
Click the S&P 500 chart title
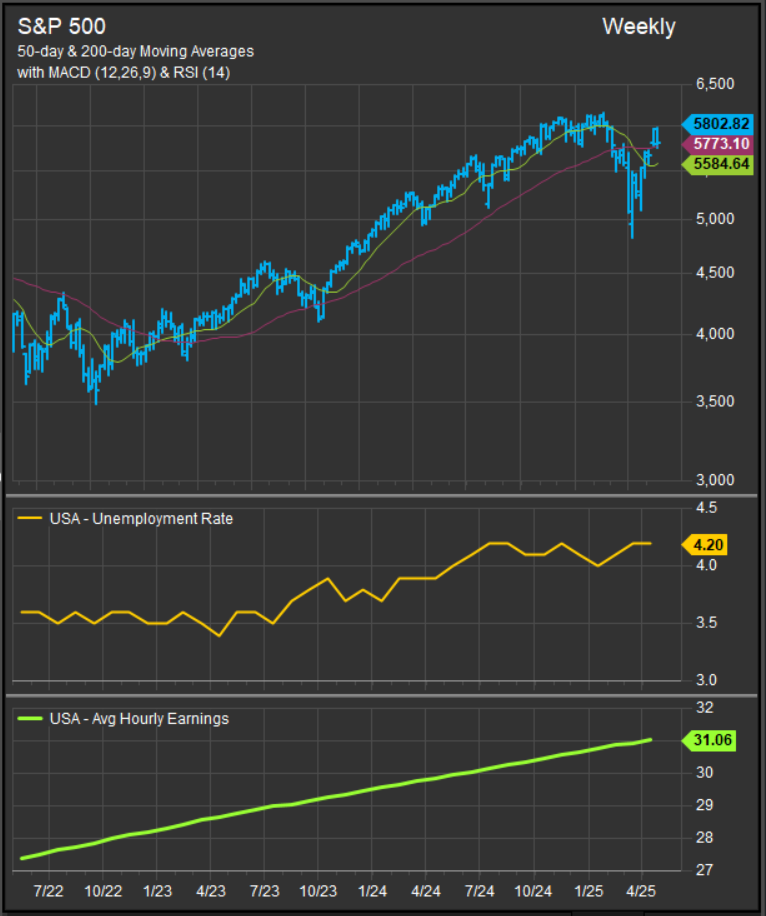62,27
